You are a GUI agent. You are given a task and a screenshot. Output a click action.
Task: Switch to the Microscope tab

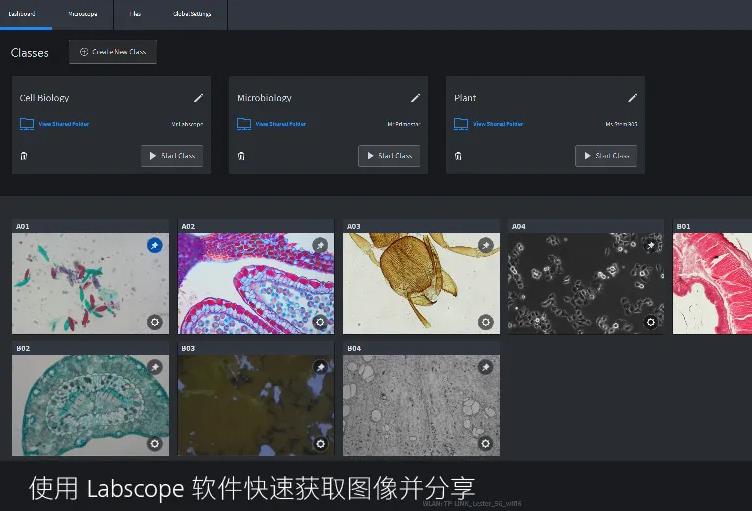[83, 14]
